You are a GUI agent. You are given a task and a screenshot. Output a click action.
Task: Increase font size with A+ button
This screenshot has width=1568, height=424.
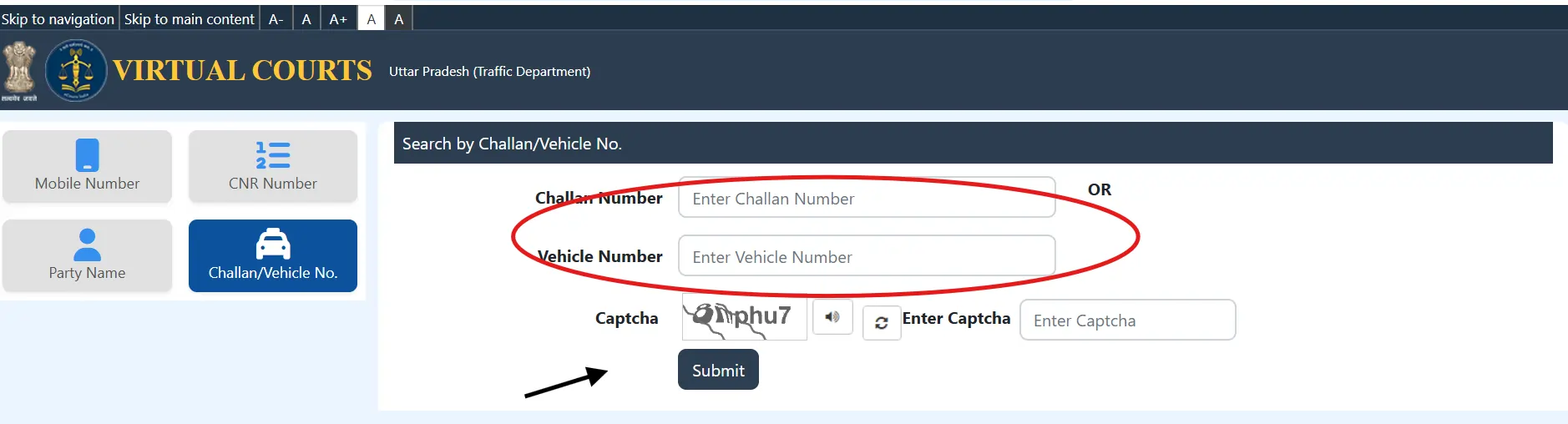338,19
